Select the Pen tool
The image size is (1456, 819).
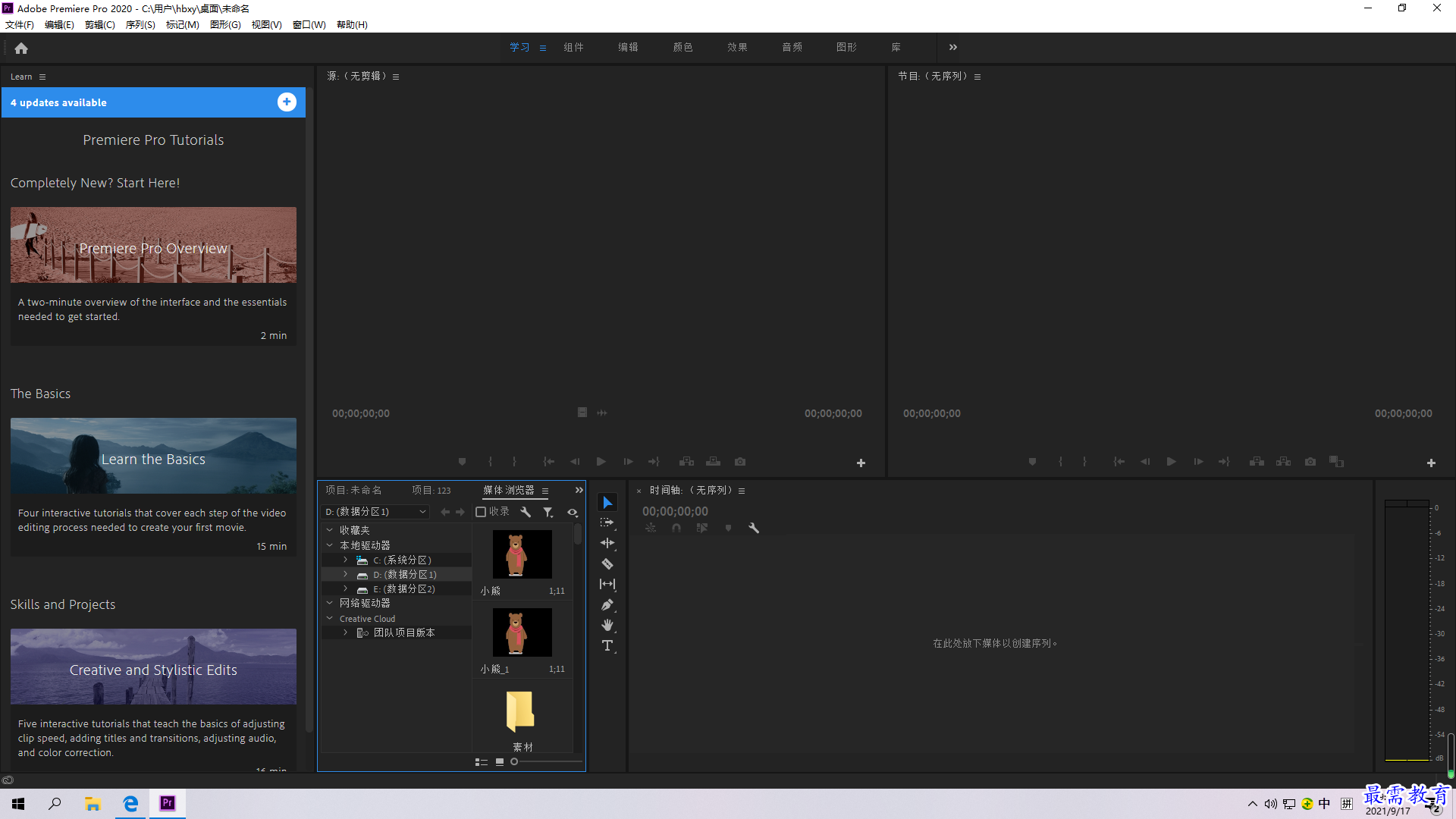607,604
